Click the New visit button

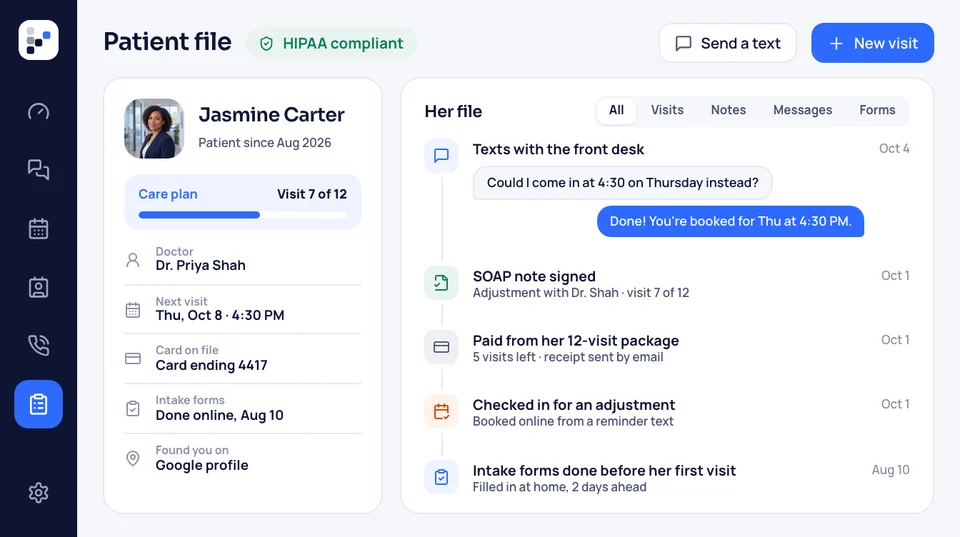tap(872, 43)
